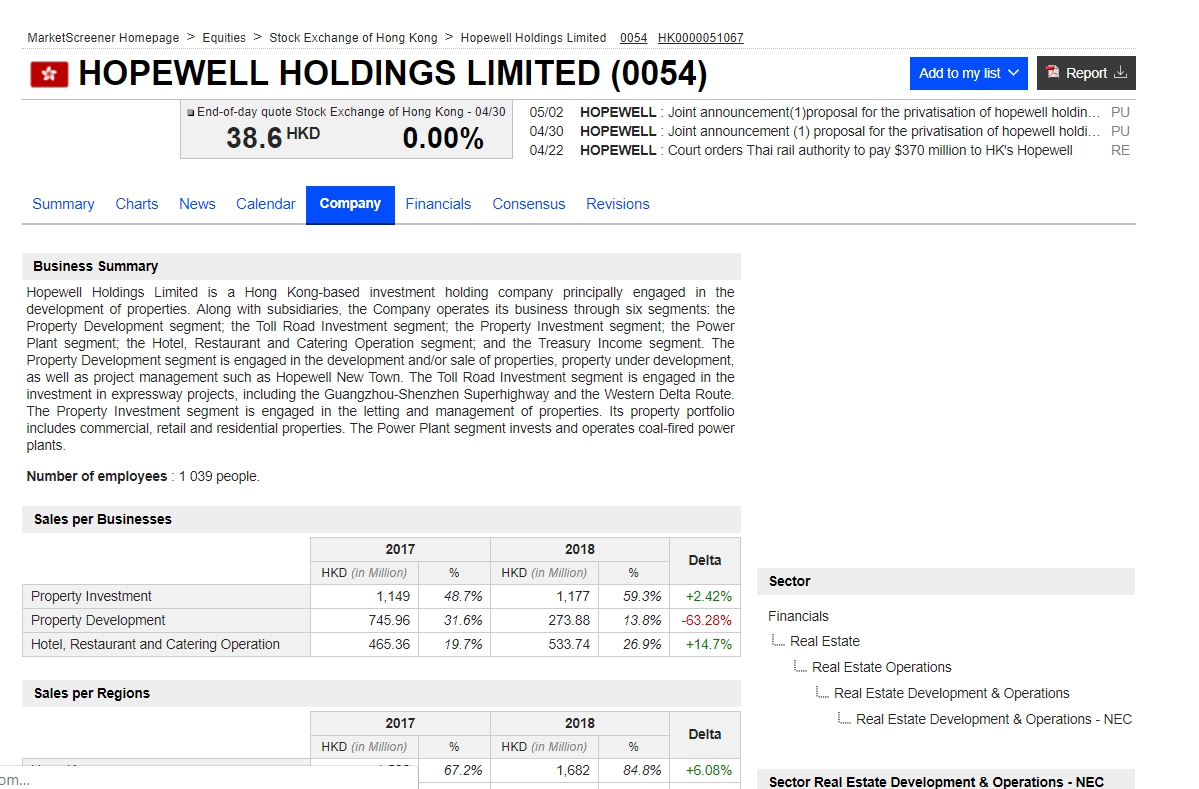Click the small square icon before End-of-day quote
This screenshot has height=789, width=1199.
click(x=190, y=112)
